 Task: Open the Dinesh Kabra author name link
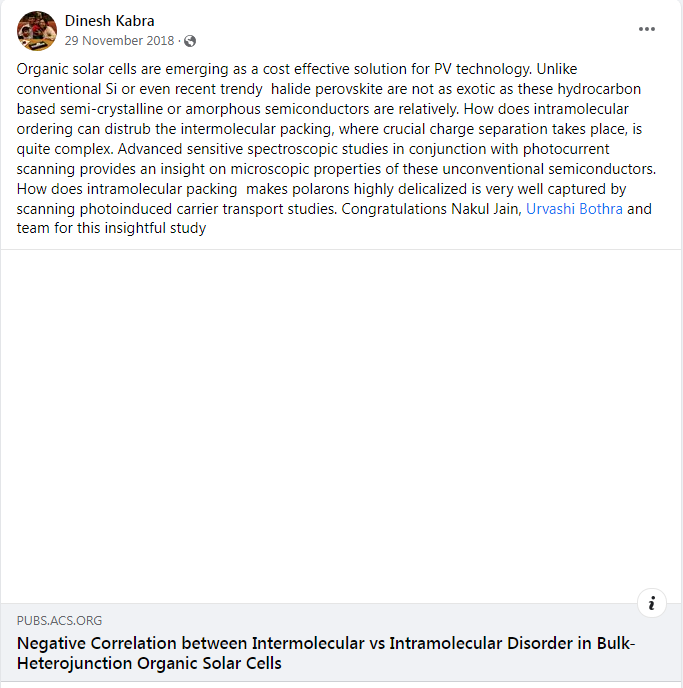(109, 20)
